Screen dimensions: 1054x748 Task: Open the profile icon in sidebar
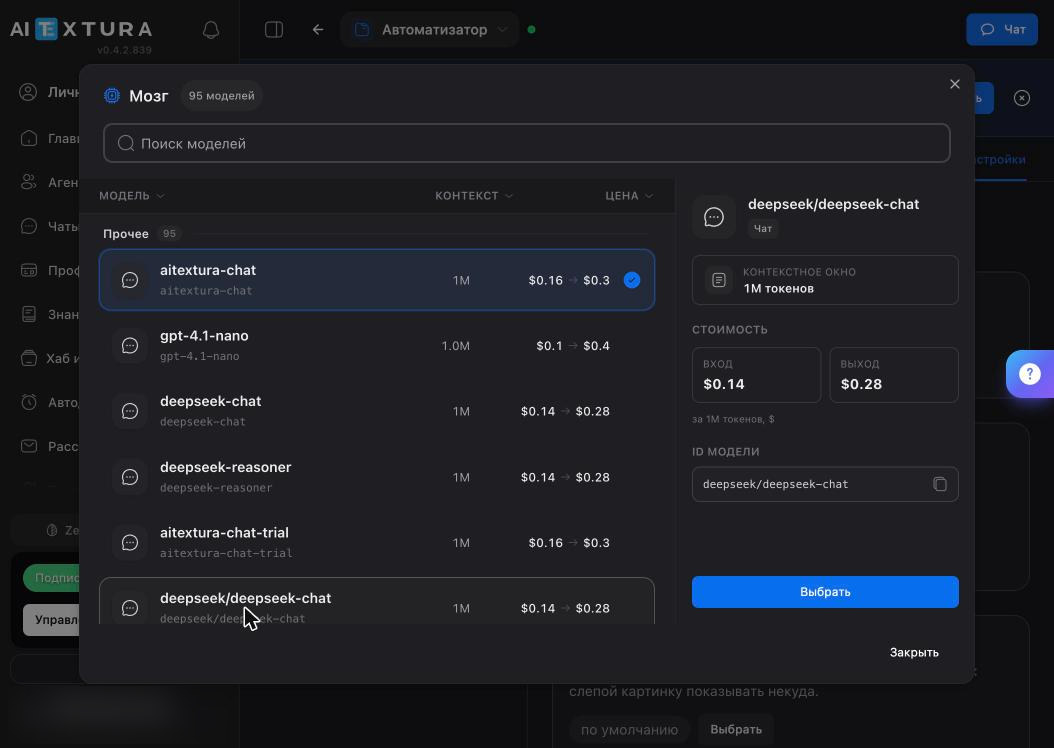coord(28,92)
